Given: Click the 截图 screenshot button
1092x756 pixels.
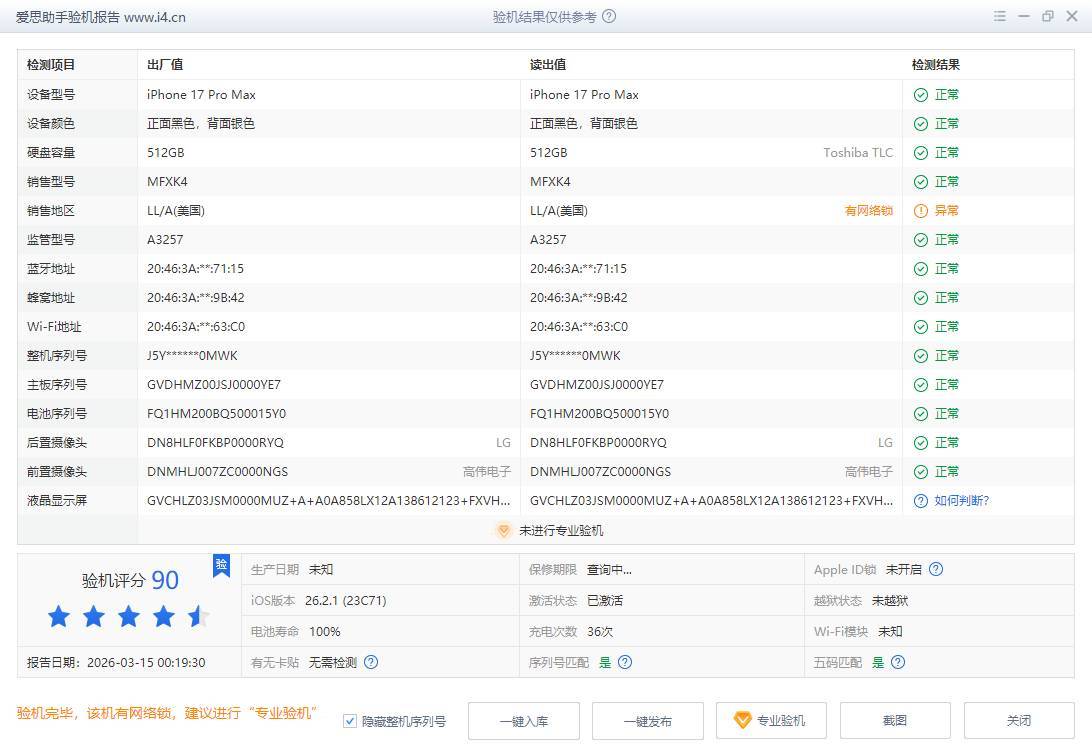Looking at the screenshot, I should [895, 721].
